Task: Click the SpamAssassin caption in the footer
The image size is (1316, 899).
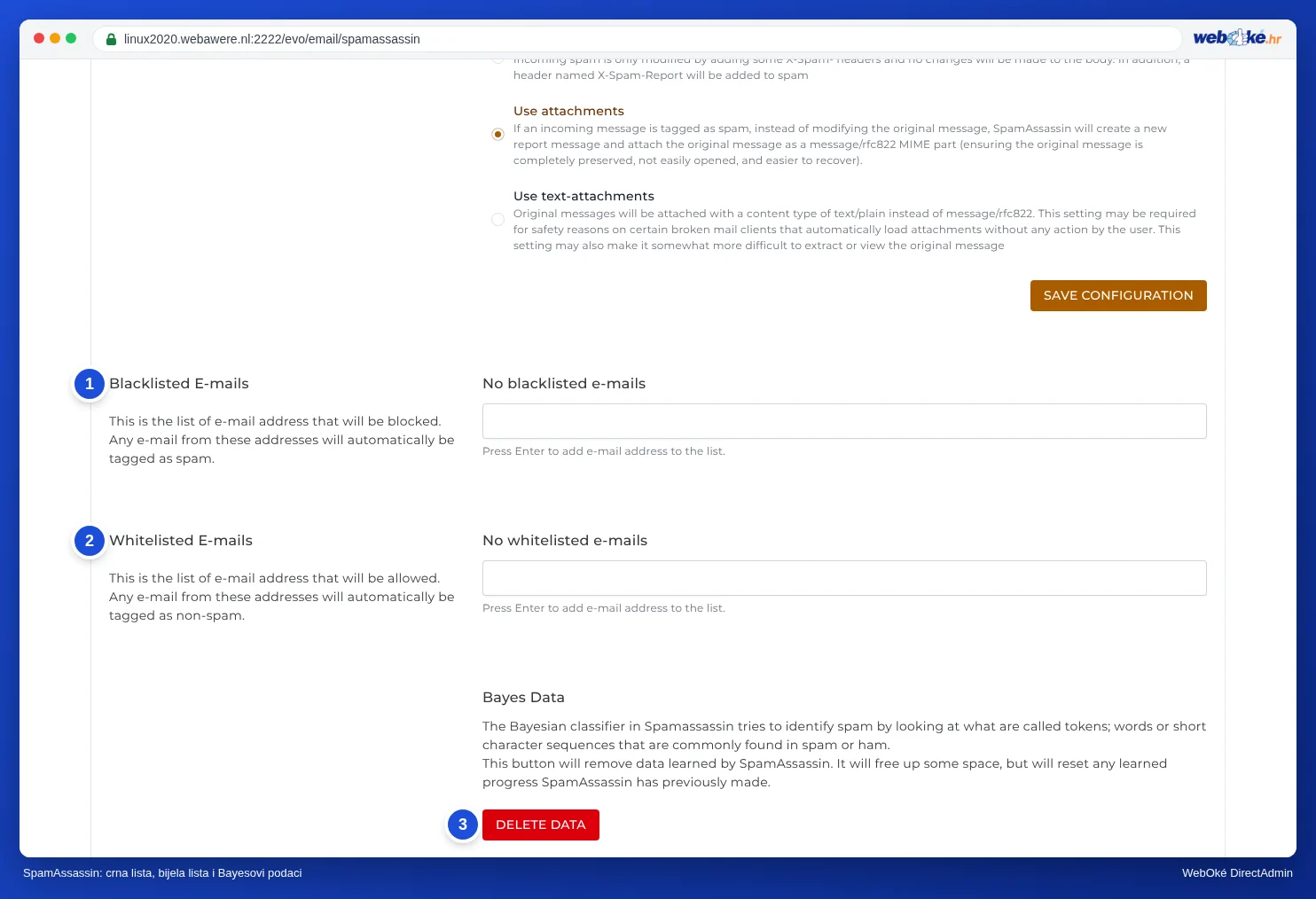Action: 162,873
